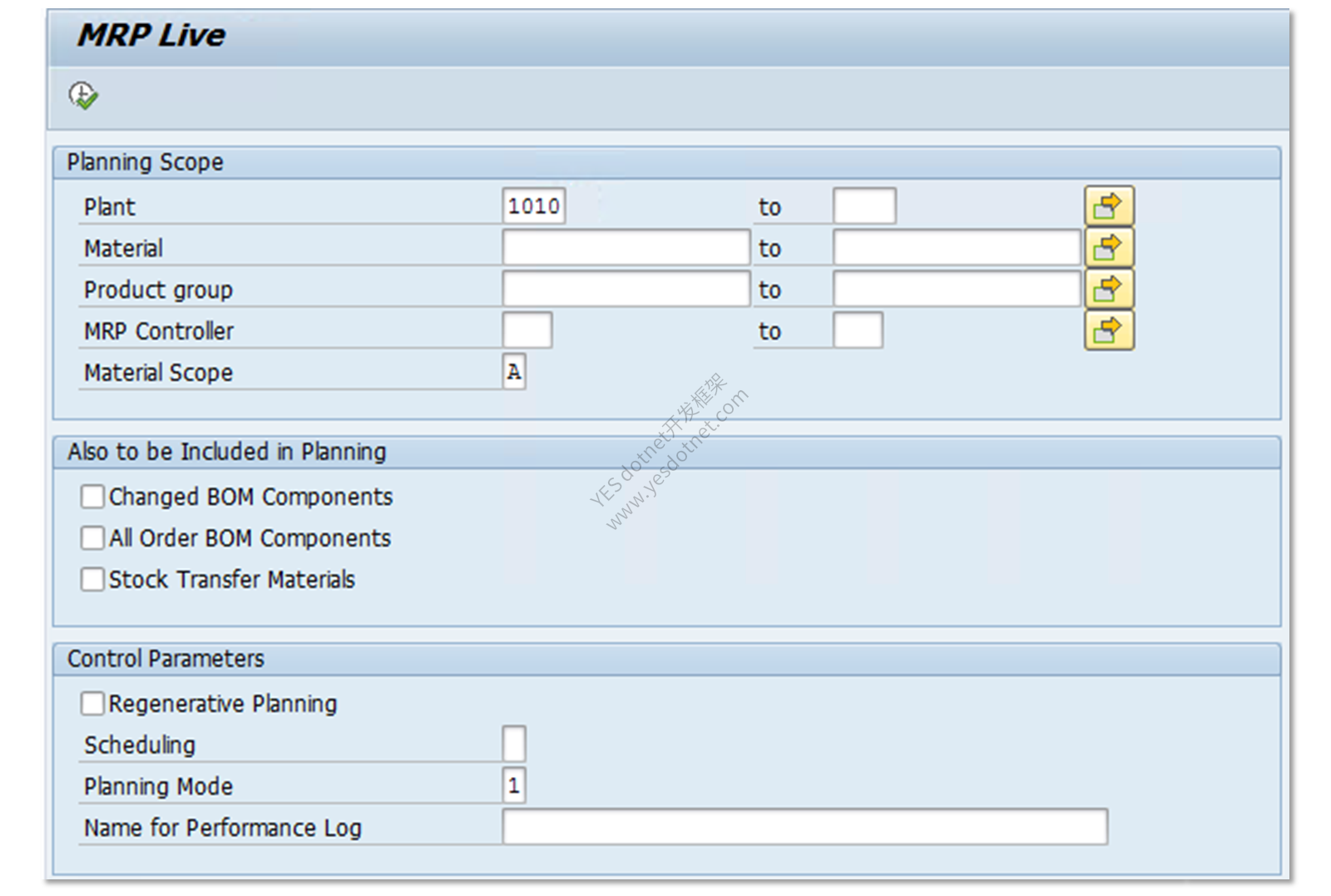Focus the Scheduling input field

514,744
